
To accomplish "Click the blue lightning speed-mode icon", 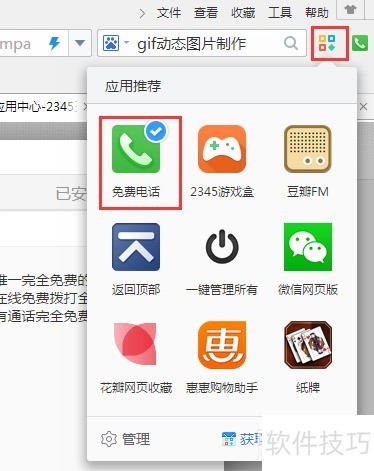I will [x=54, y=43].
